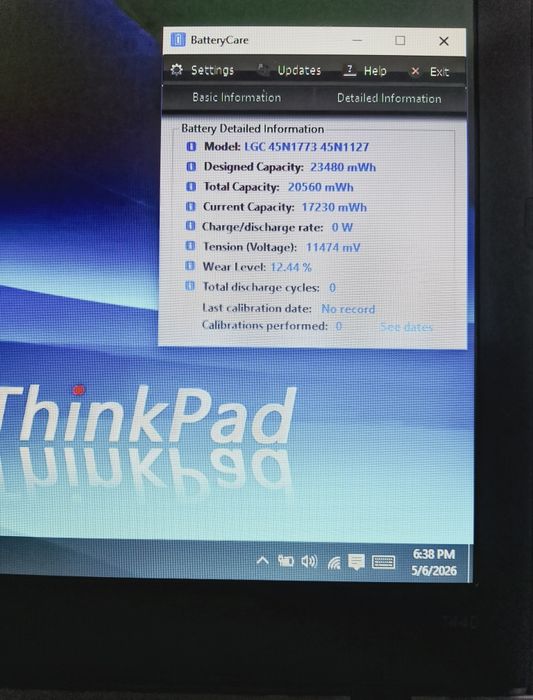Select the voltage value 11474 mV
The image size is (533, 700).
pyautogui.click(x=333, y=247)
